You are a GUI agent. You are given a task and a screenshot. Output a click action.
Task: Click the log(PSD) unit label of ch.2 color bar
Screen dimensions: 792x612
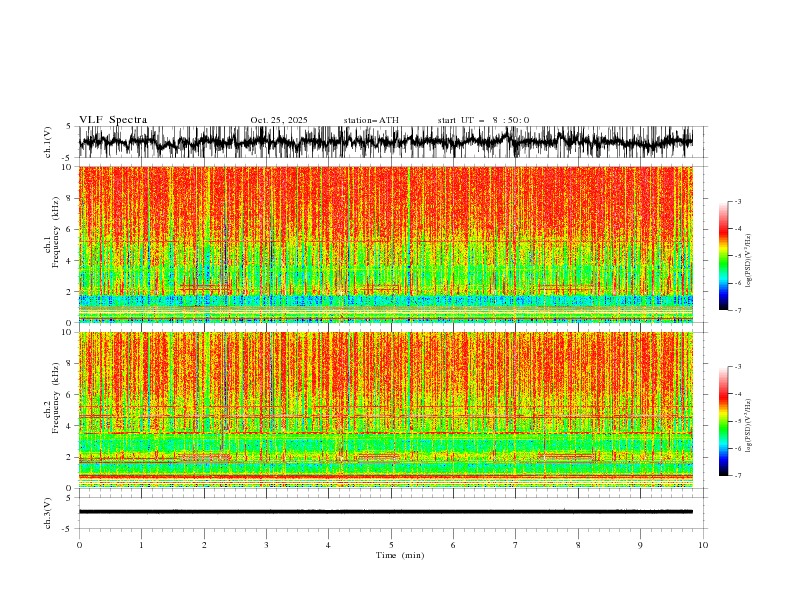[x=749, y=425]
